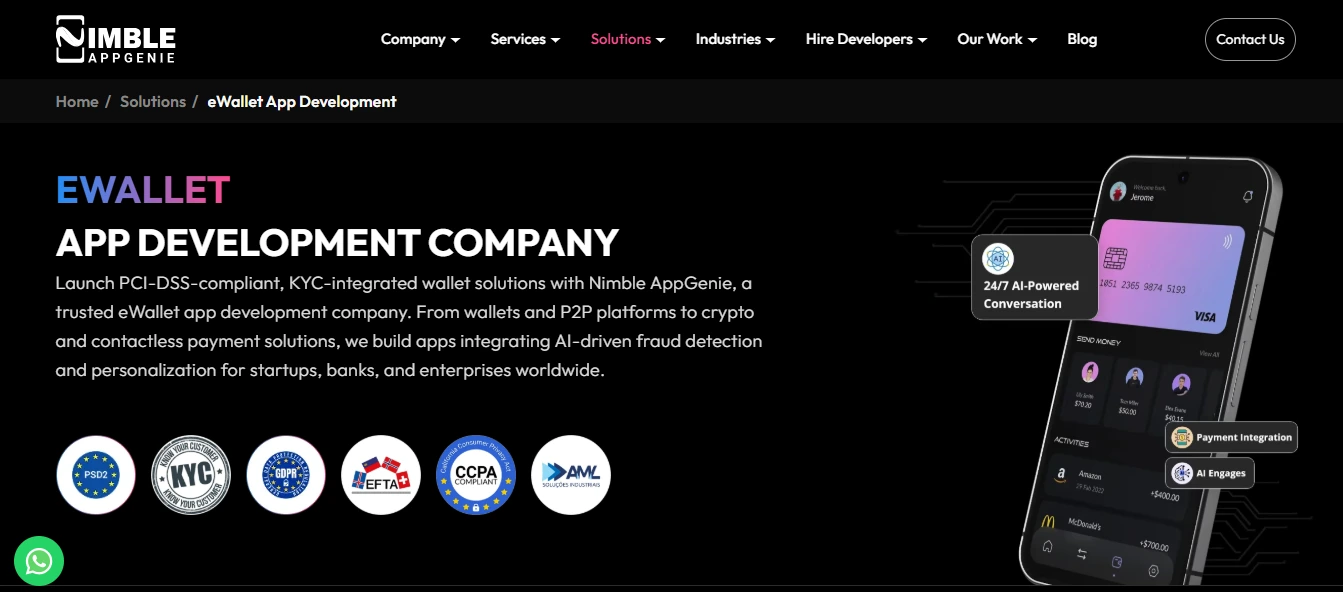Open the Home breadcrumb link

coord(76,101)
